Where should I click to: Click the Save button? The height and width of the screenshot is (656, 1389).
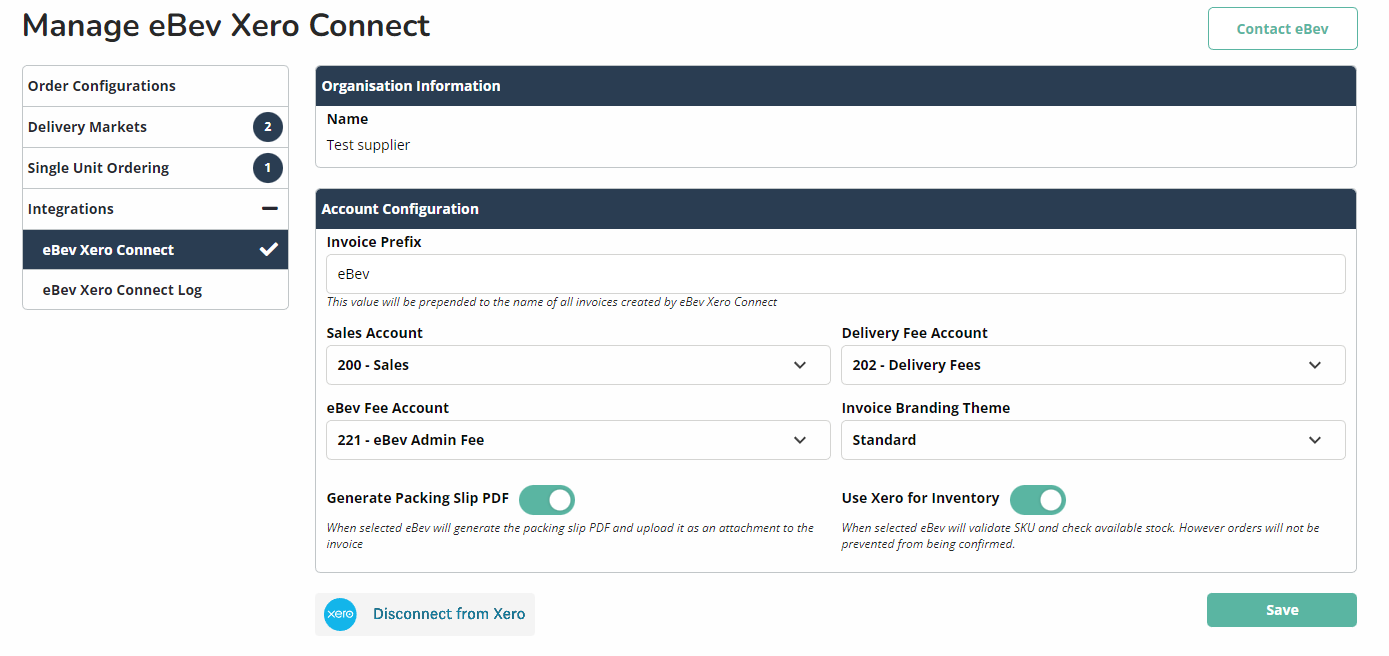1282,610
